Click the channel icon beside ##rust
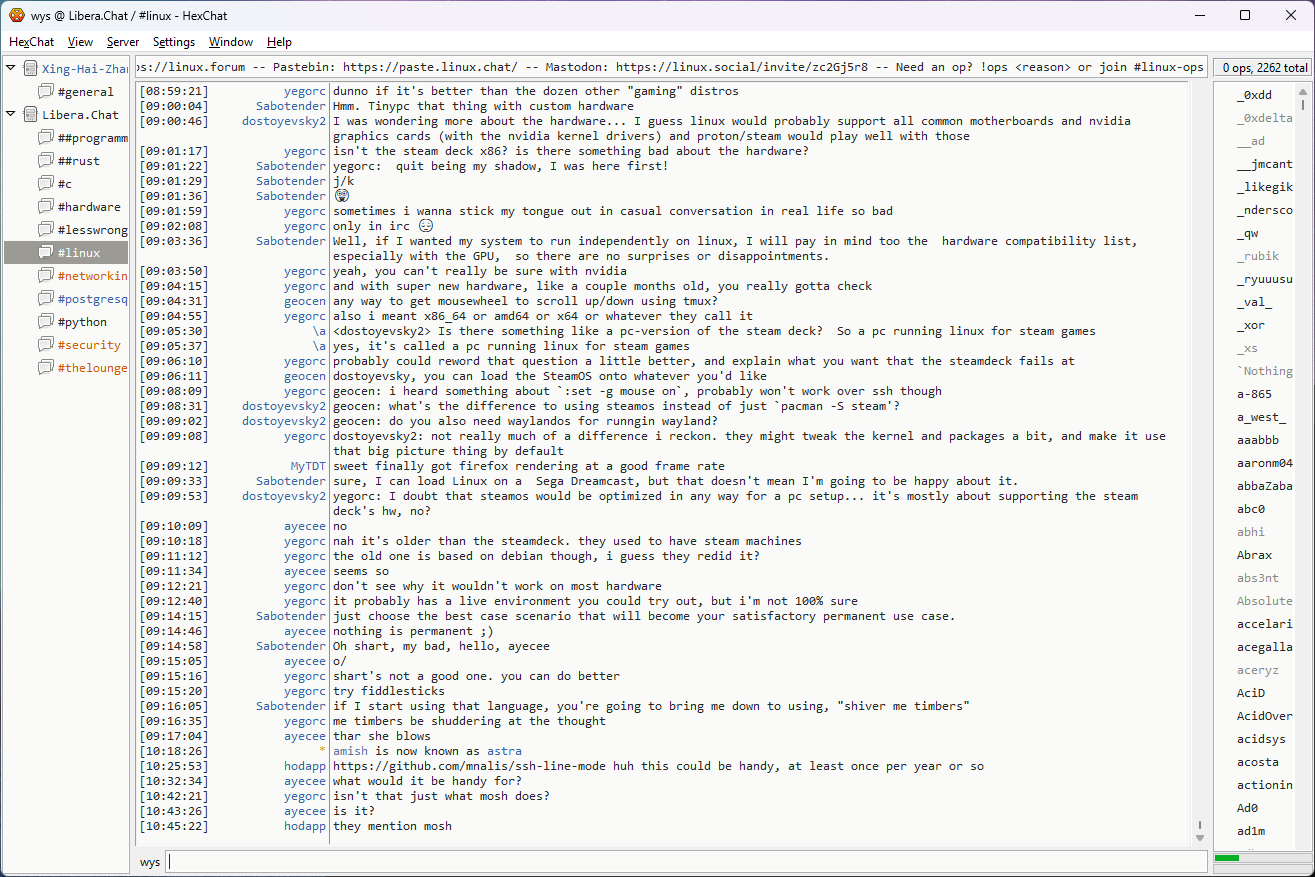 tap(46, 161)
